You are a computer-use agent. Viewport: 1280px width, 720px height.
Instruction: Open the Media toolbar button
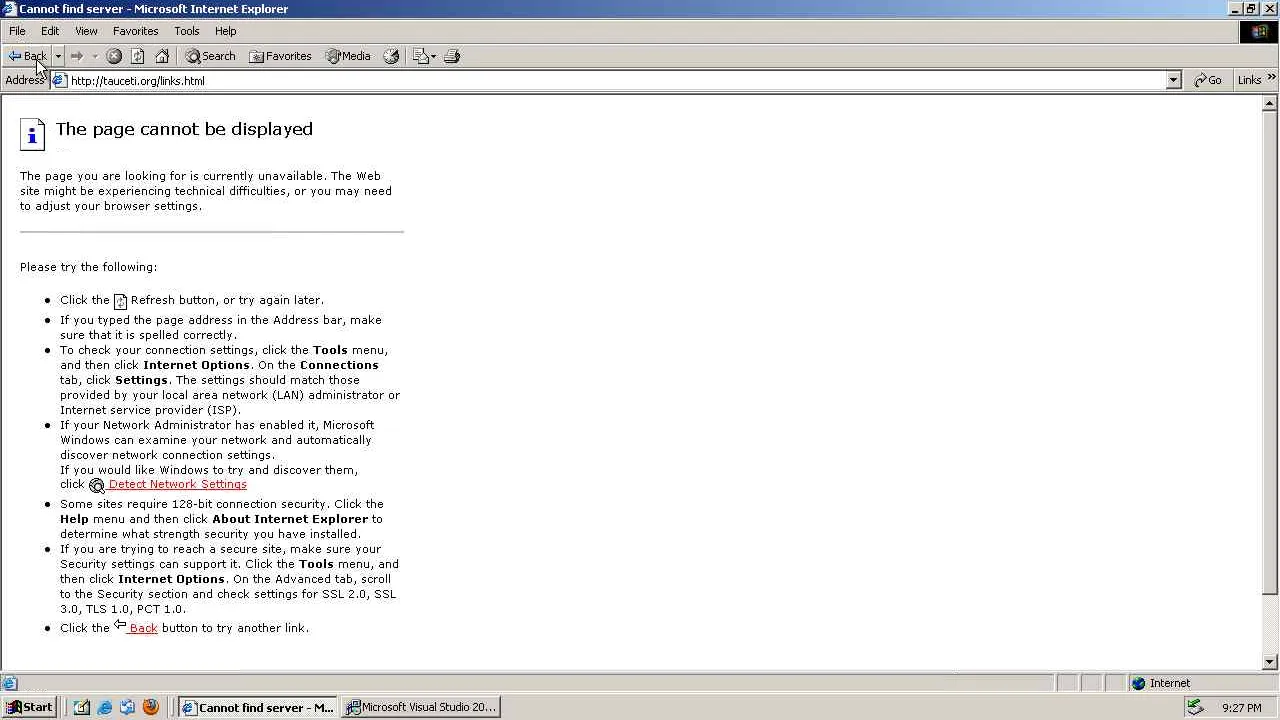tap(347, 56)
